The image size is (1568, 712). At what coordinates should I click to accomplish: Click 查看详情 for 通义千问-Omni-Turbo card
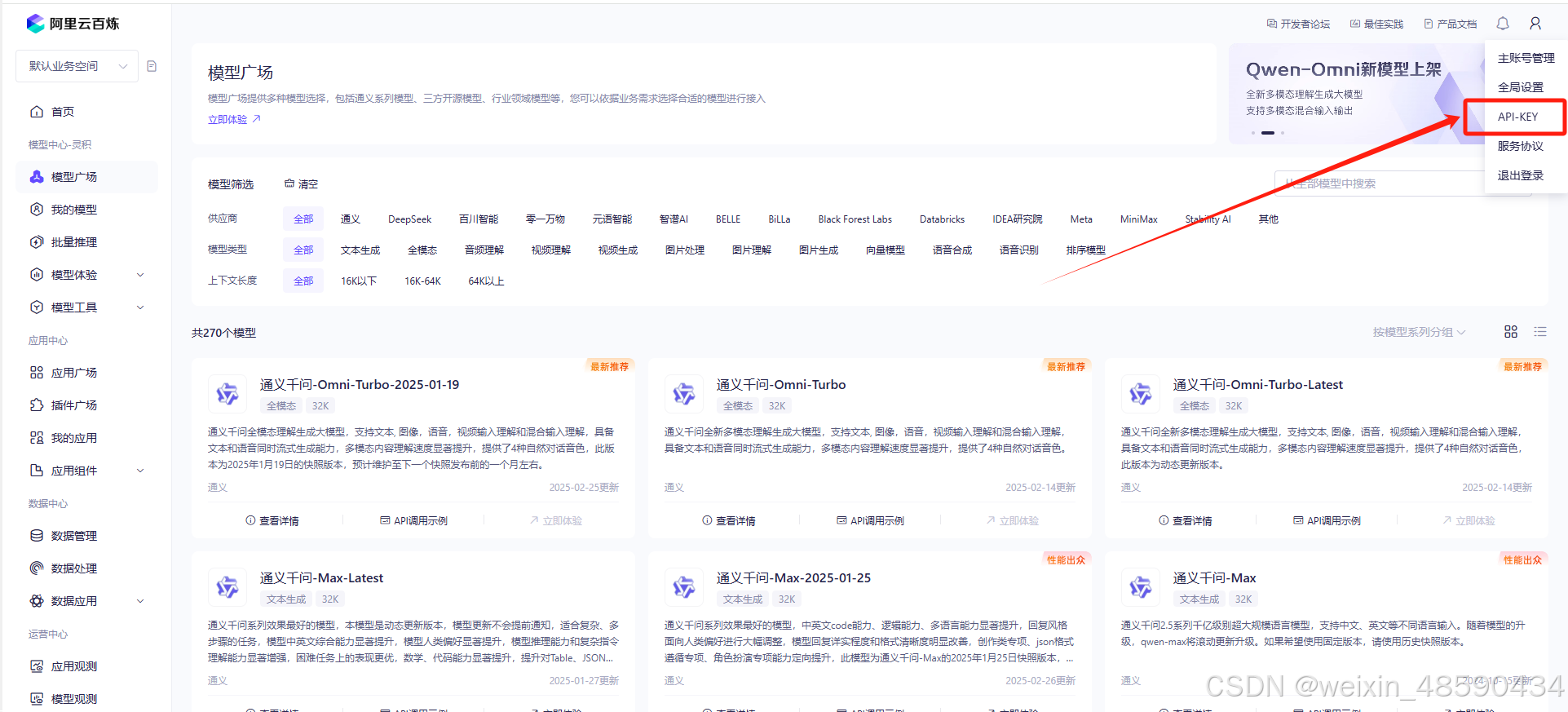(729, 520)
